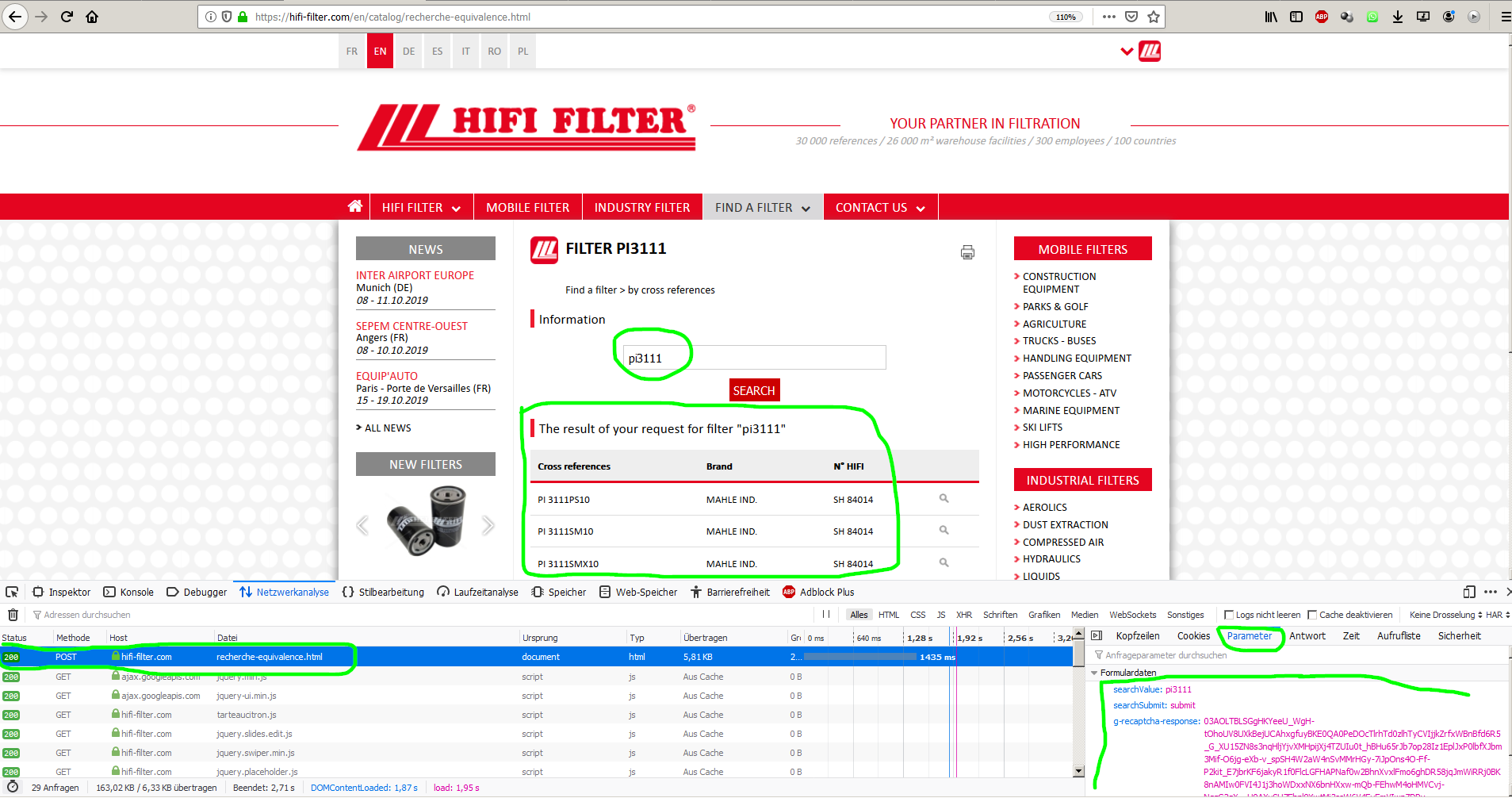Click the red SEARCH button
1512x798 pixels.
[x=754, y=390]
